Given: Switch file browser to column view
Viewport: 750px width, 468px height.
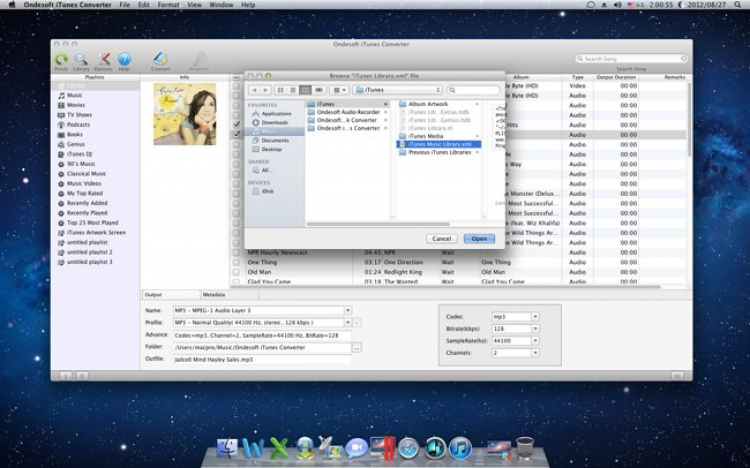Looking at the screenshot, I should pyautogui.click(x=306, y=90).
